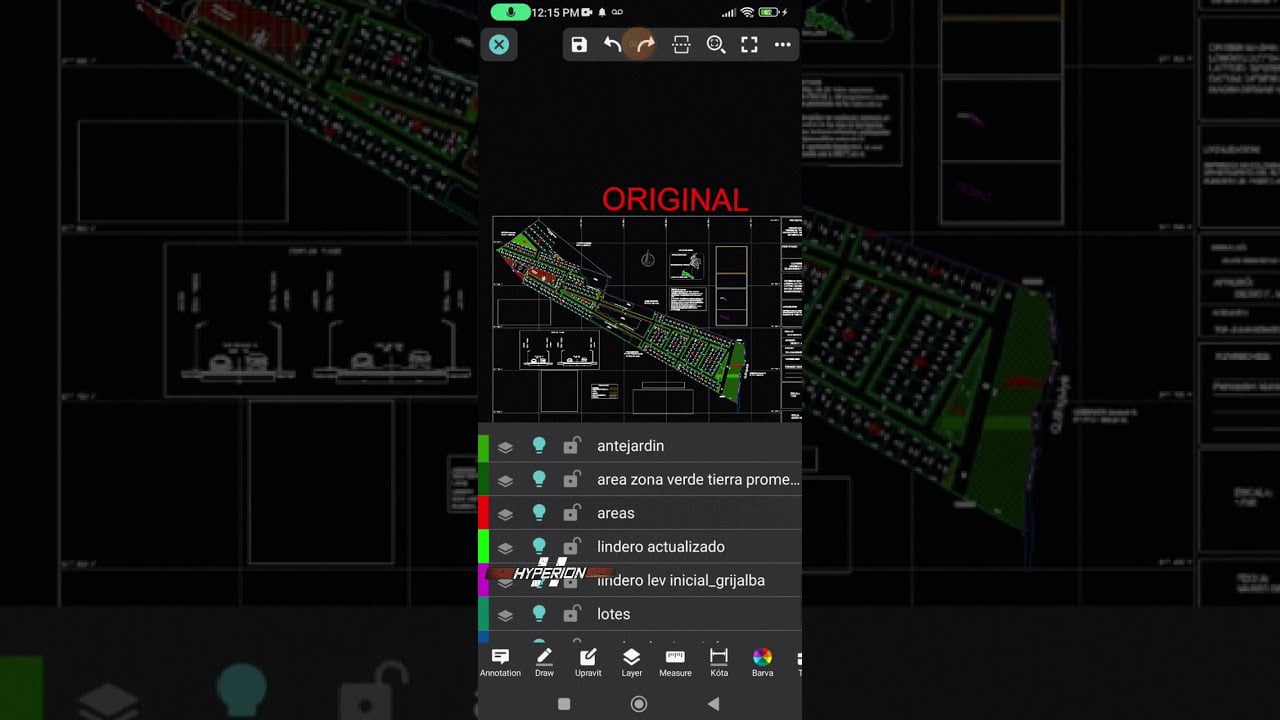1280x720 pixels.
Task: Save the current drawing
Action: point(579,44)
